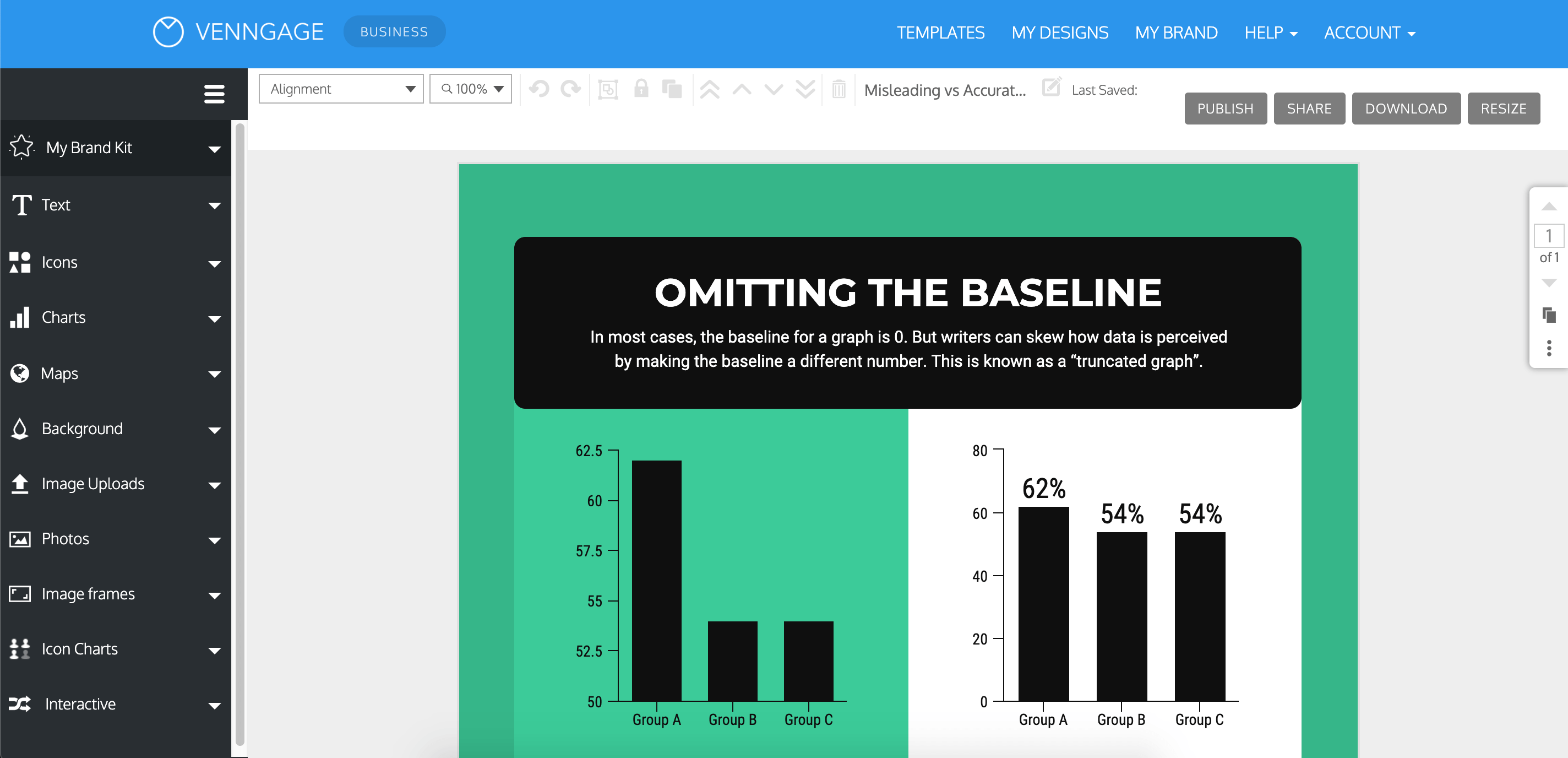Viewport: 1568px width, 758px height.
Task: Open the Alignment dropdown menu
Action: (341, 89)
